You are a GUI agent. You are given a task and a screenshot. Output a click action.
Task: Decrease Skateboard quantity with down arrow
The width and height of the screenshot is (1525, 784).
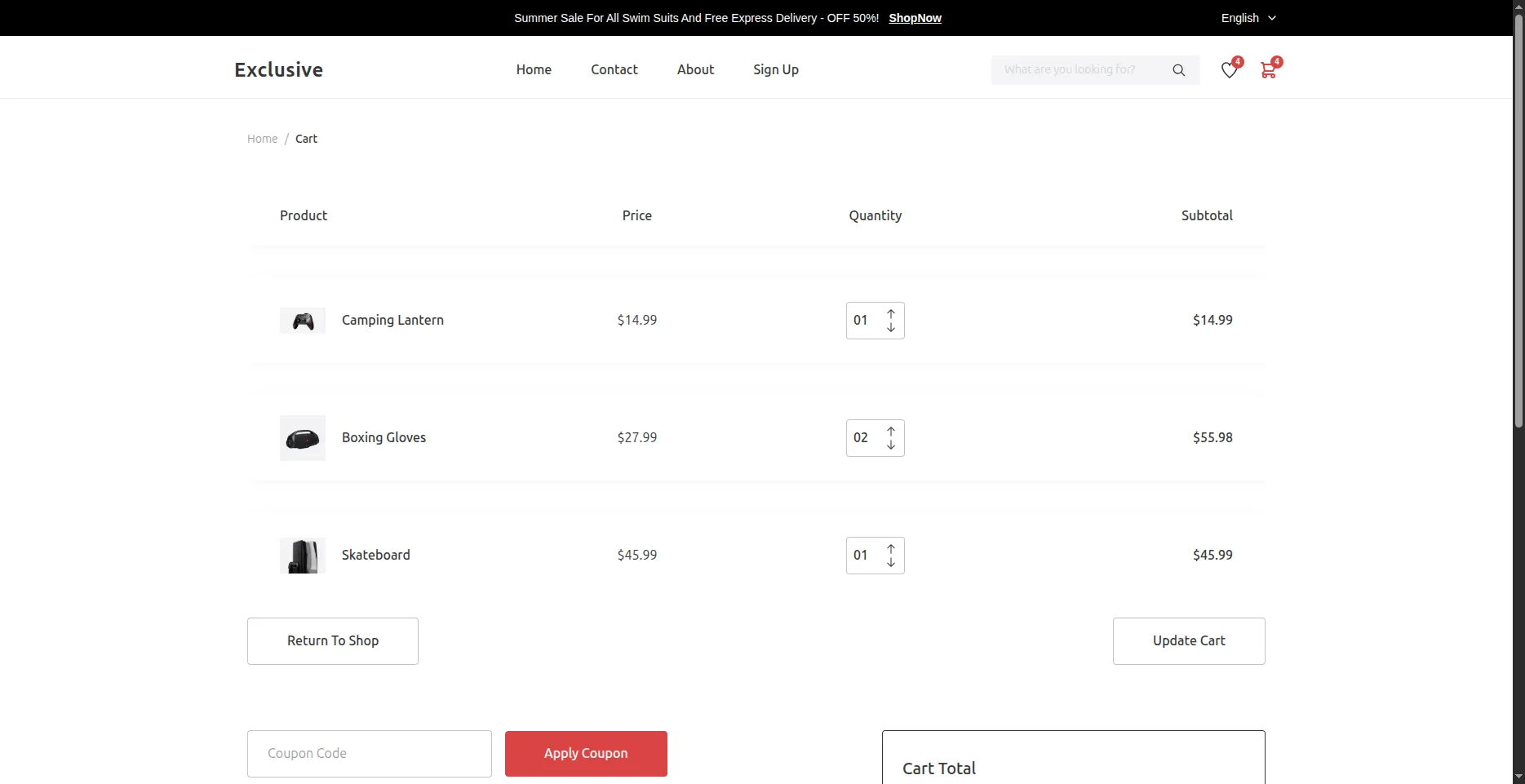coord(891,562)
